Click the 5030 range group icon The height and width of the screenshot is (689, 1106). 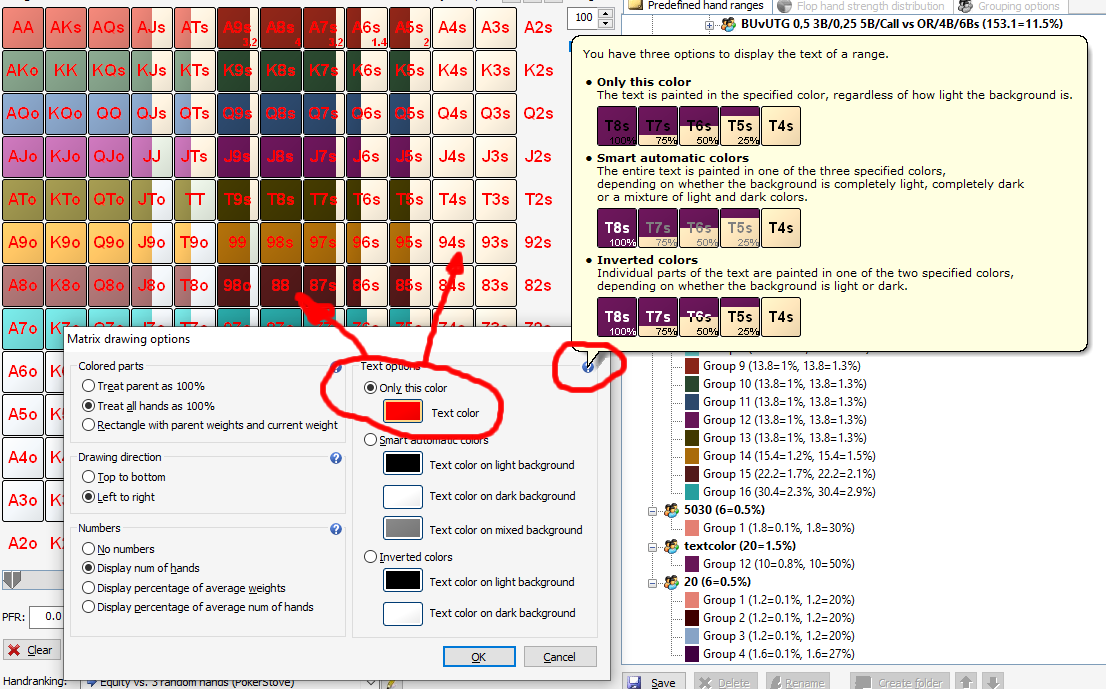coord(672,510)
